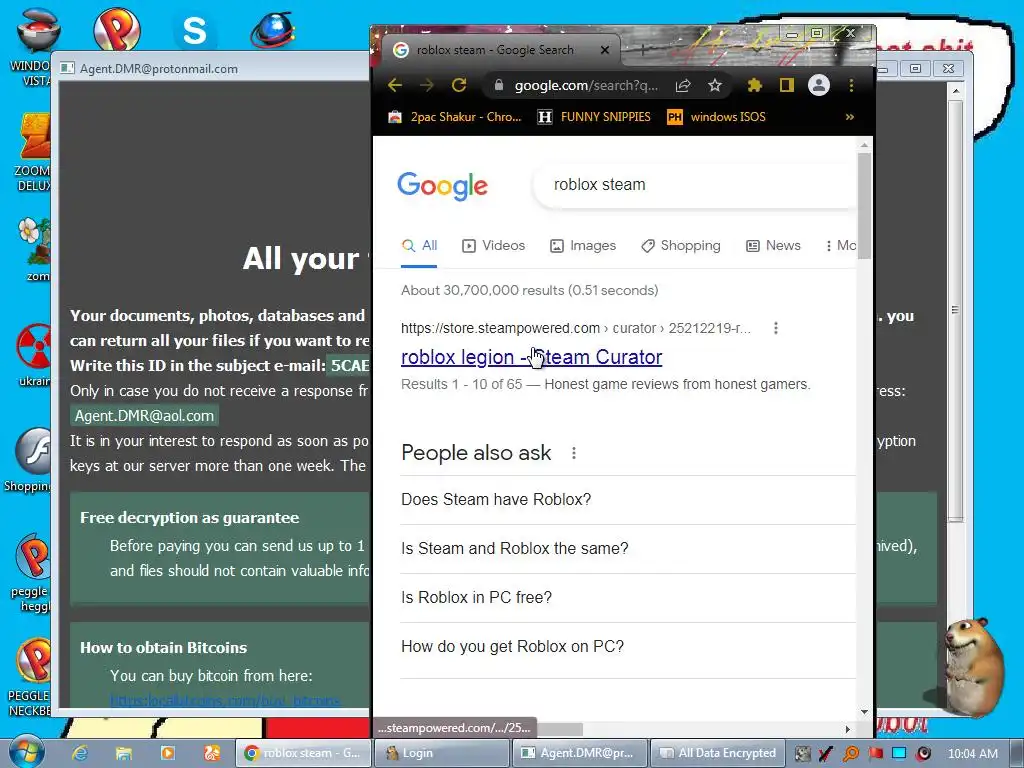This screenshot has height=768, width=1024.
Task: Open the Skype desktop icon
Action: pyautogui.click(x=194, y=29)
